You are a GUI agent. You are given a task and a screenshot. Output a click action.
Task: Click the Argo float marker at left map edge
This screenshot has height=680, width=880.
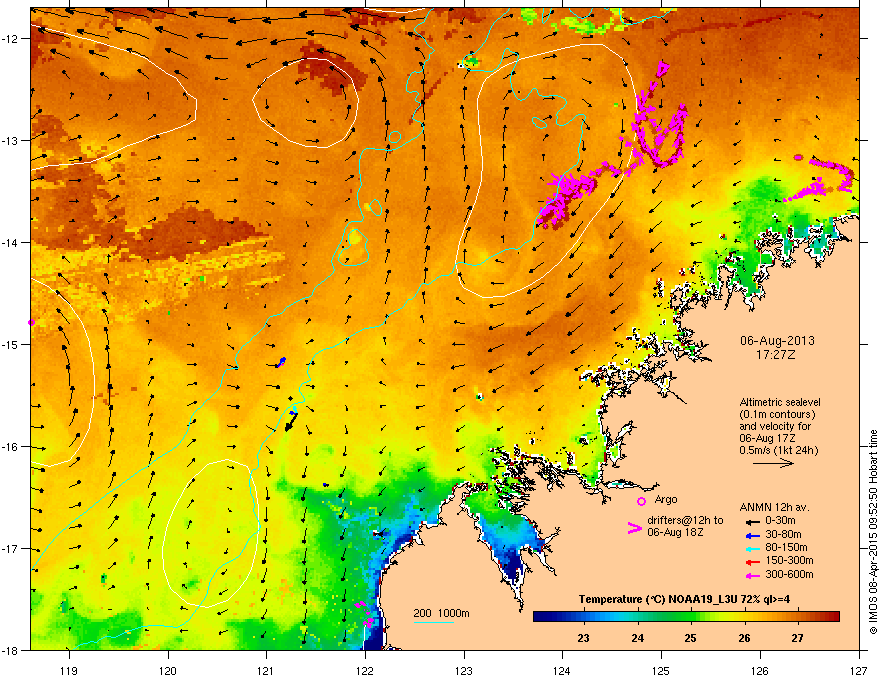point(31,322)
